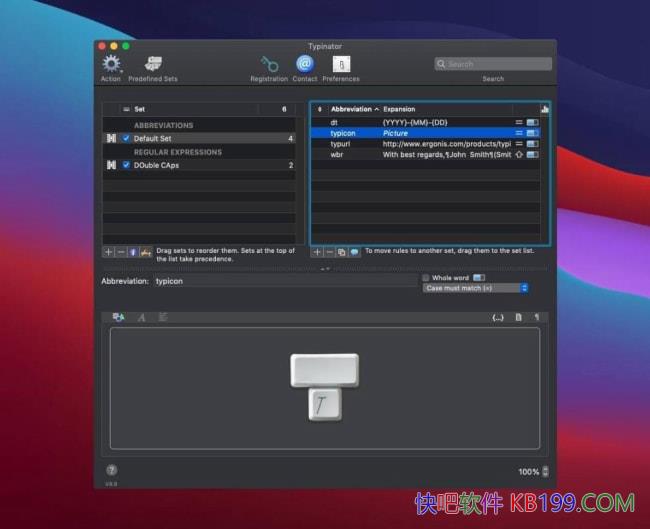Insert a placeholder using the {...} button

(498, 317)
